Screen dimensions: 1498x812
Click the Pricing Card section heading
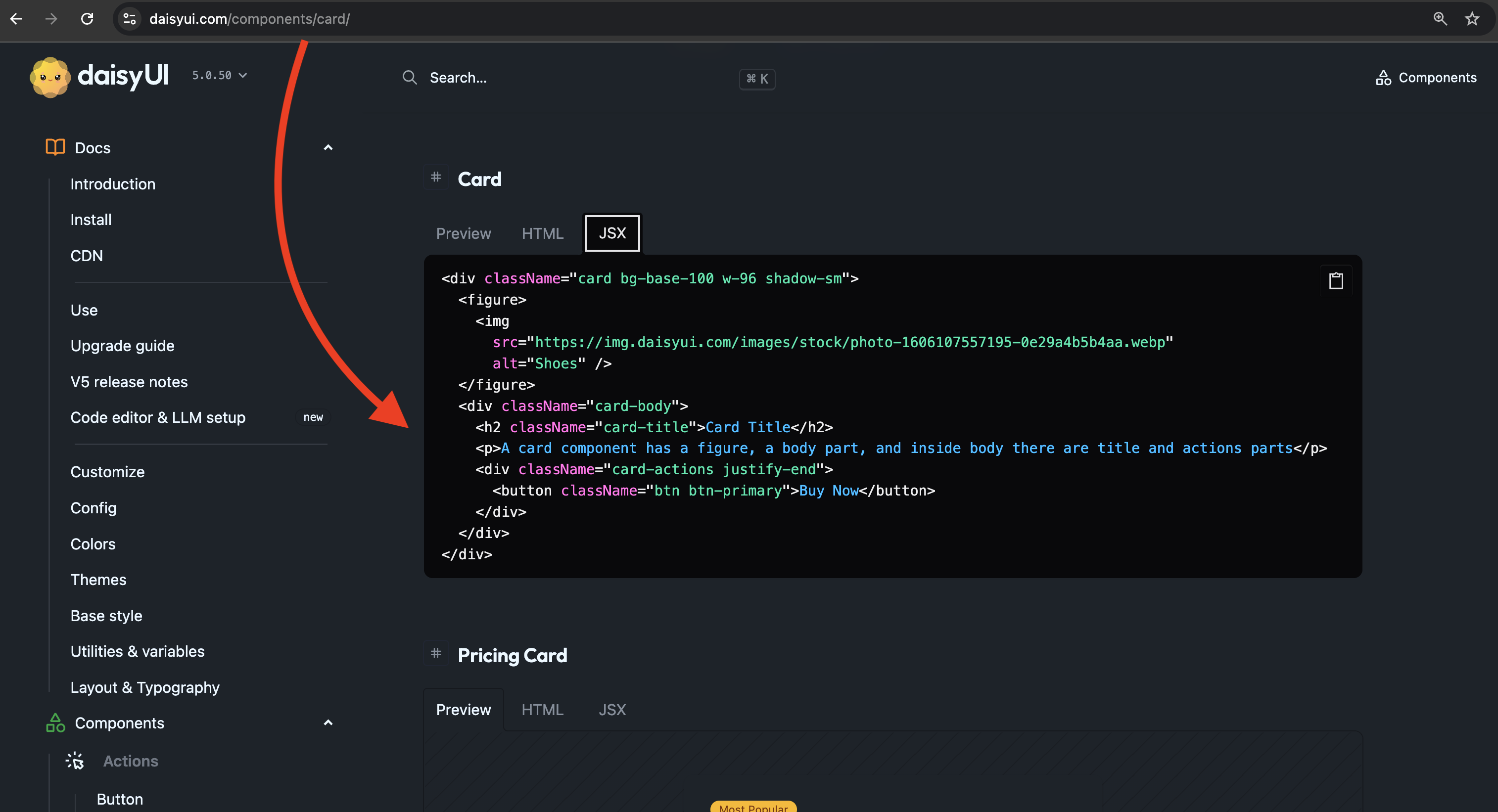[512, 655]
